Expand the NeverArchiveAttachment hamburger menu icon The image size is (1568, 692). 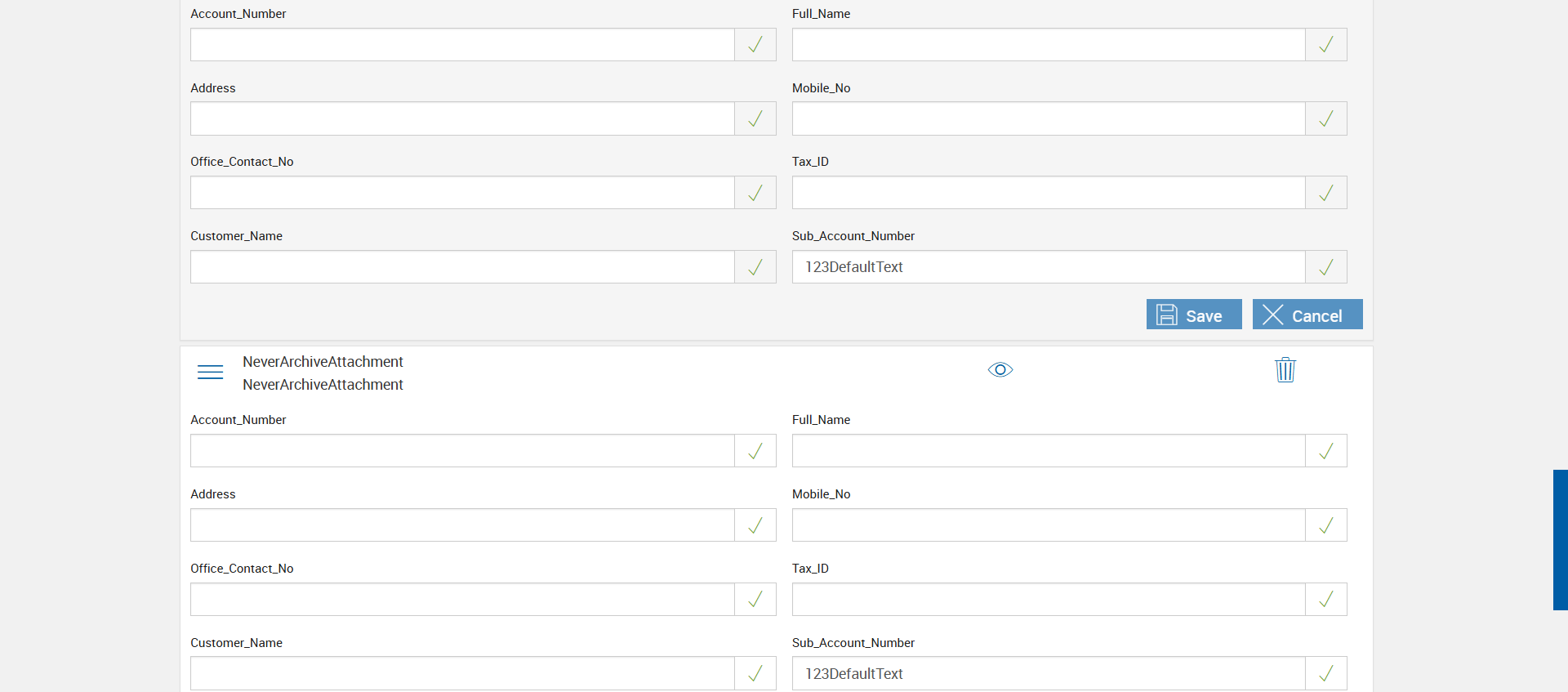210,373
